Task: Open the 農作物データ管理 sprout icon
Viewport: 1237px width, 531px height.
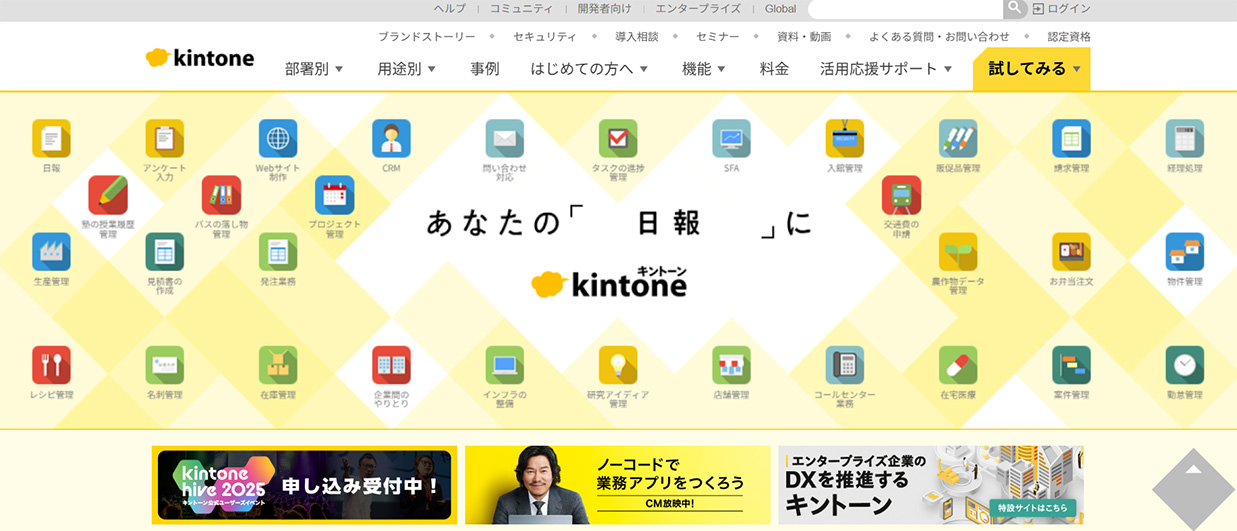Action: click(958, 252)
